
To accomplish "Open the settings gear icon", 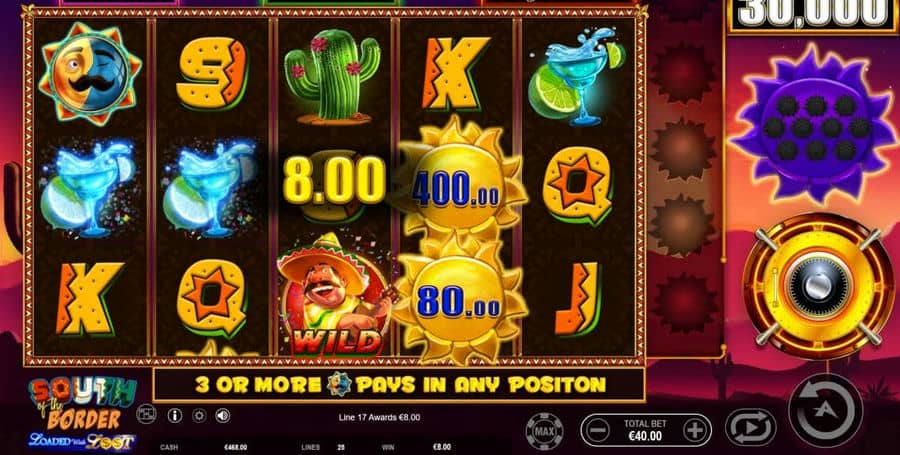I will (x=199, y=415).
